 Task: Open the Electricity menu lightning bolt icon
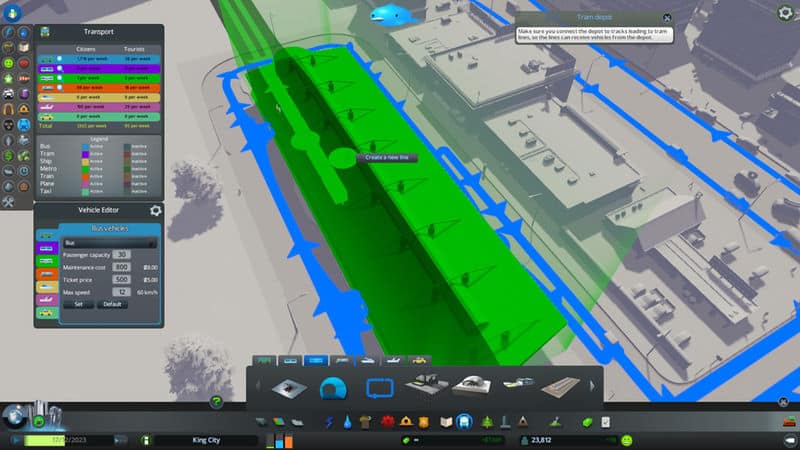point(331,421)
